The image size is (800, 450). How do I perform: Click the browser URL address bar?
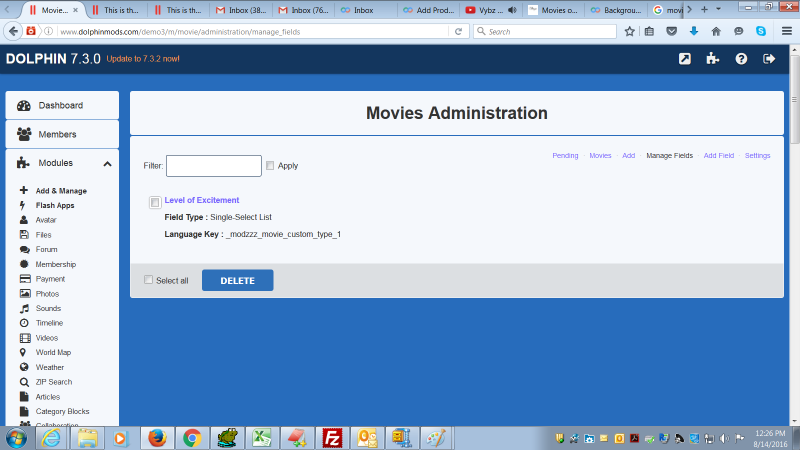point(253,32)
